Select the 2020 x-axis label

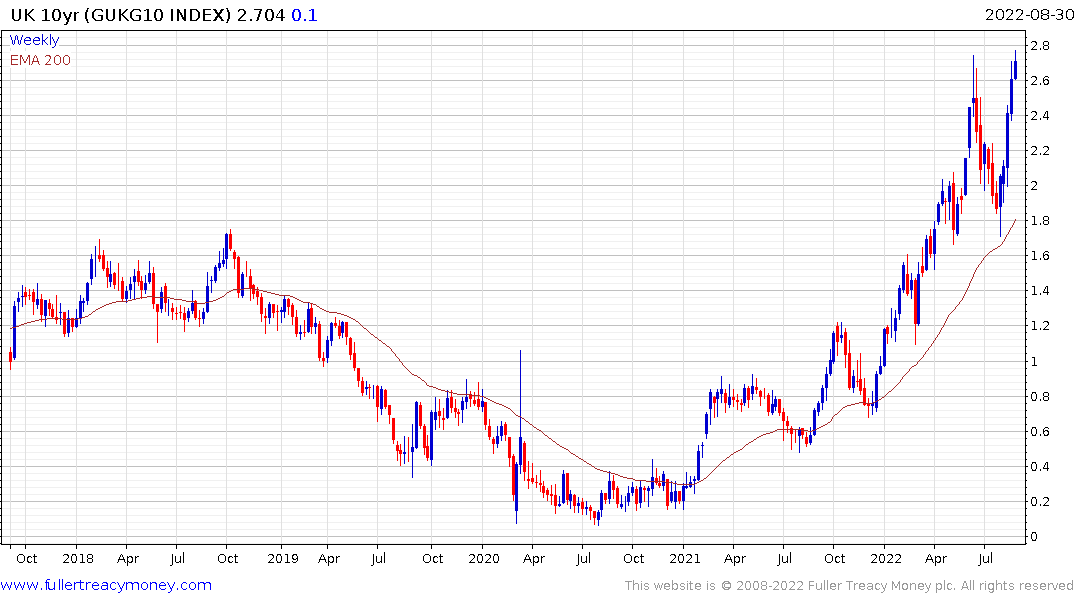pos(484,558)
